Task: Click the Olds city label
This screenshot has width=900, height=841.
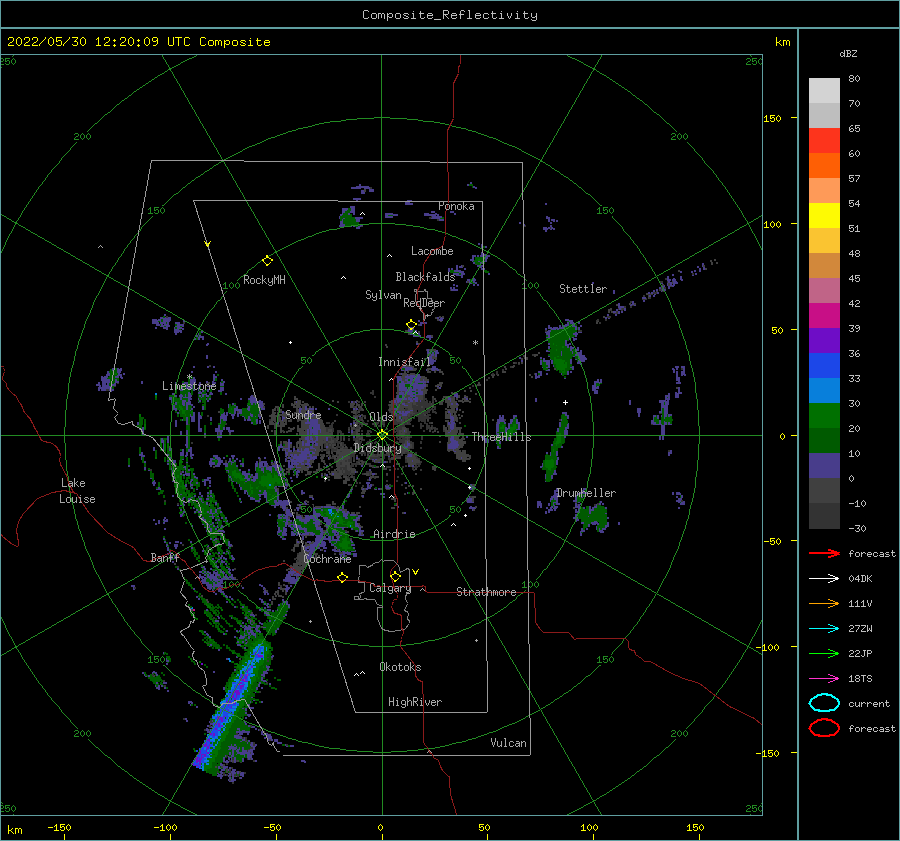Action: pyautogui.click(x=381, y=417)
